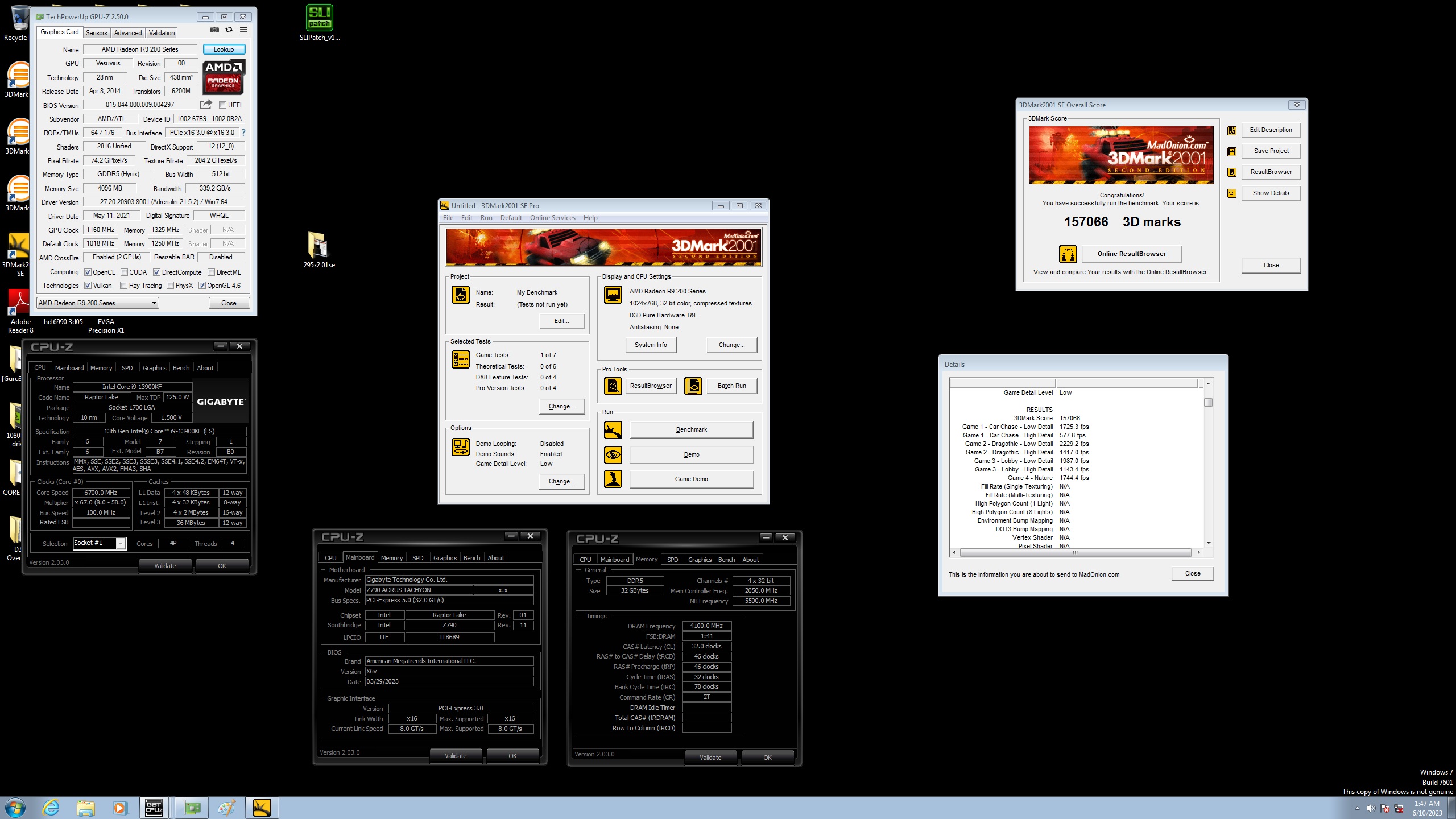Switch to the Sensors tab in GPU-Z

pos(96,33)
